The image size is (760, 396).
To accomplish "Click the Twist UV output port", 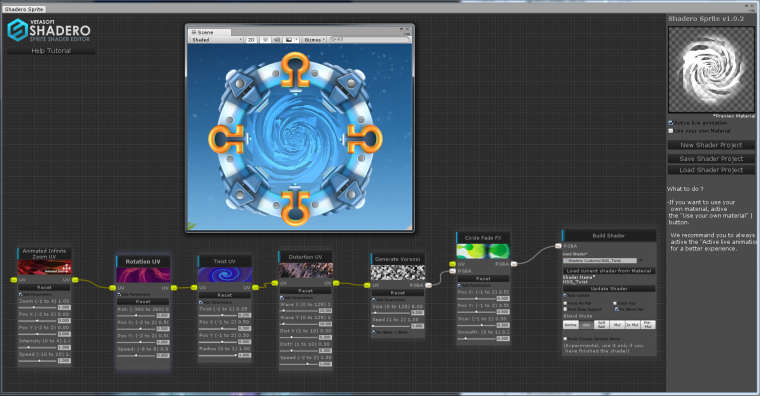I will [x=255, y=287].
